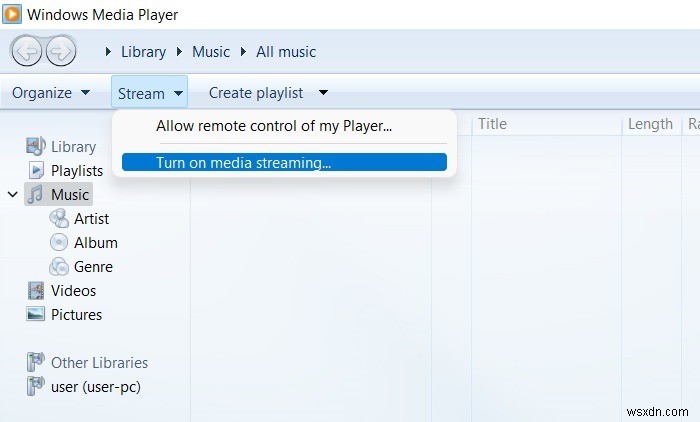Screen dimensions: 700x422
Task: Click the Library icon in the sidebar
Action: pos(36,146)
